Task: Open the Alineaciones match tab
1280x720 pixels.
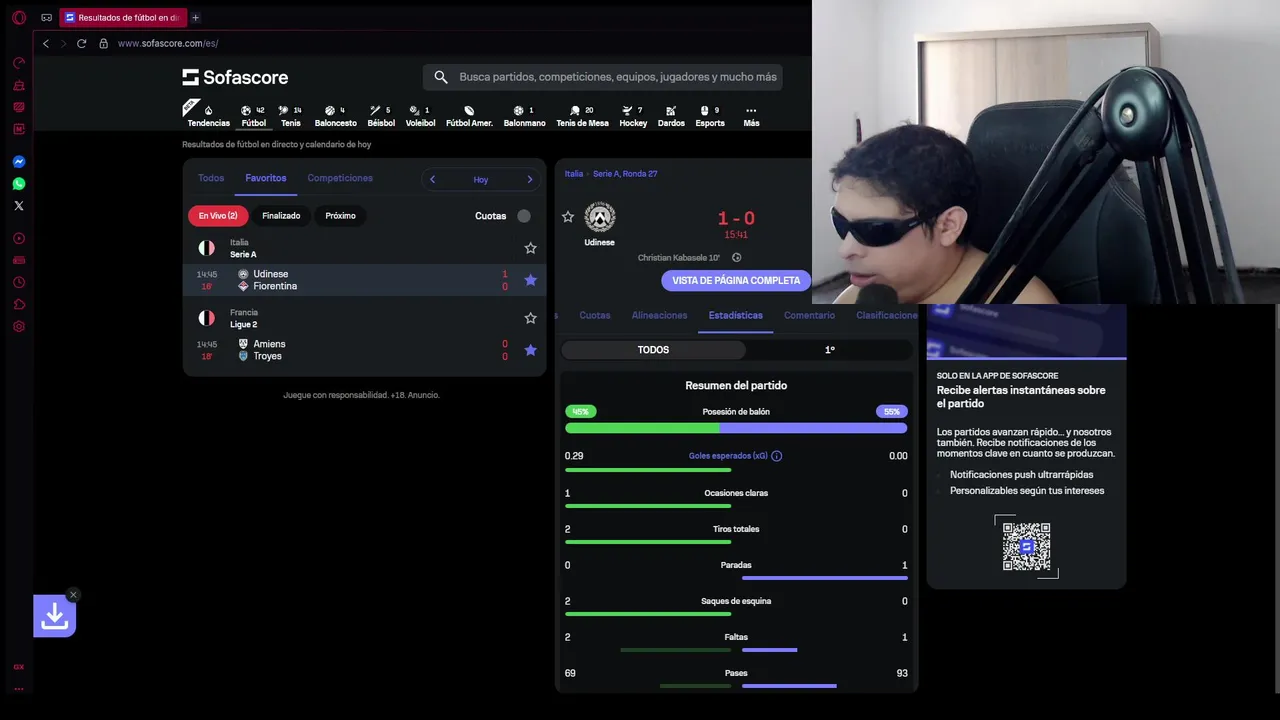Action: (660, 315)
